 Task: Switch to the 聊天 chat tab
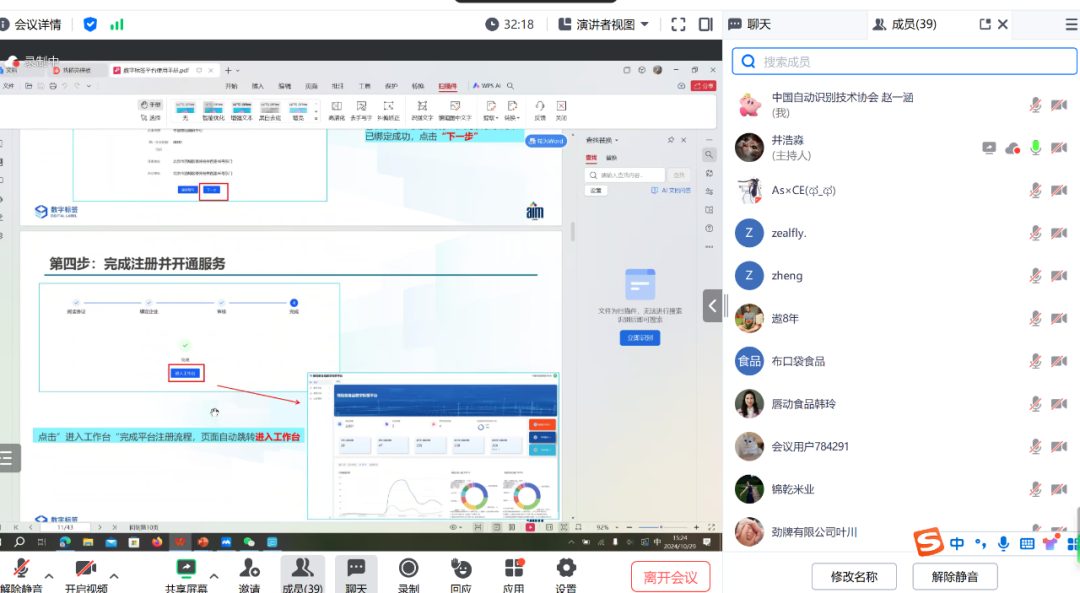(748, 23)
